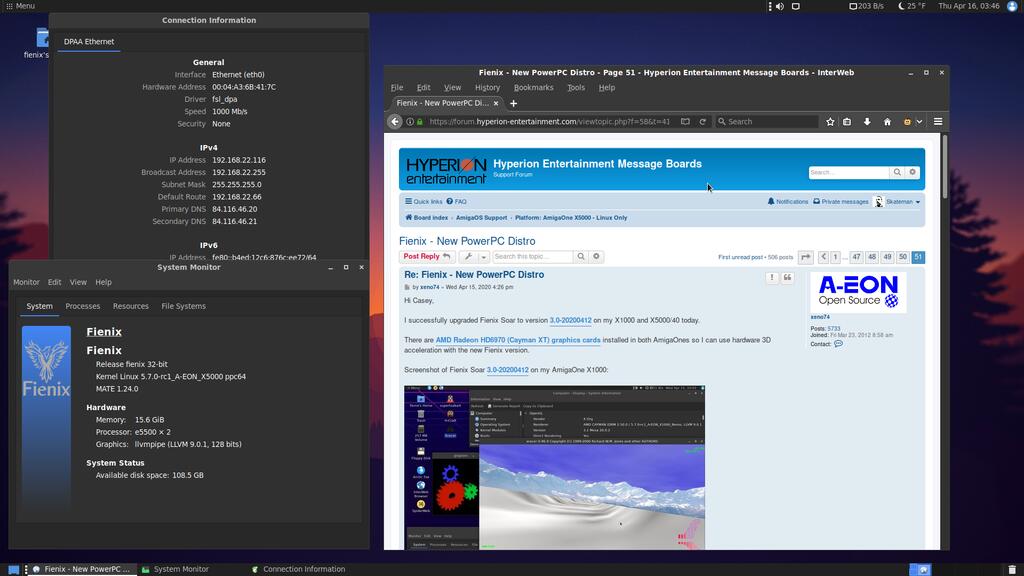Viewport: 1024px width, 576px height.
Task: Click Post Reply button
Action: (x=426, y=257)
